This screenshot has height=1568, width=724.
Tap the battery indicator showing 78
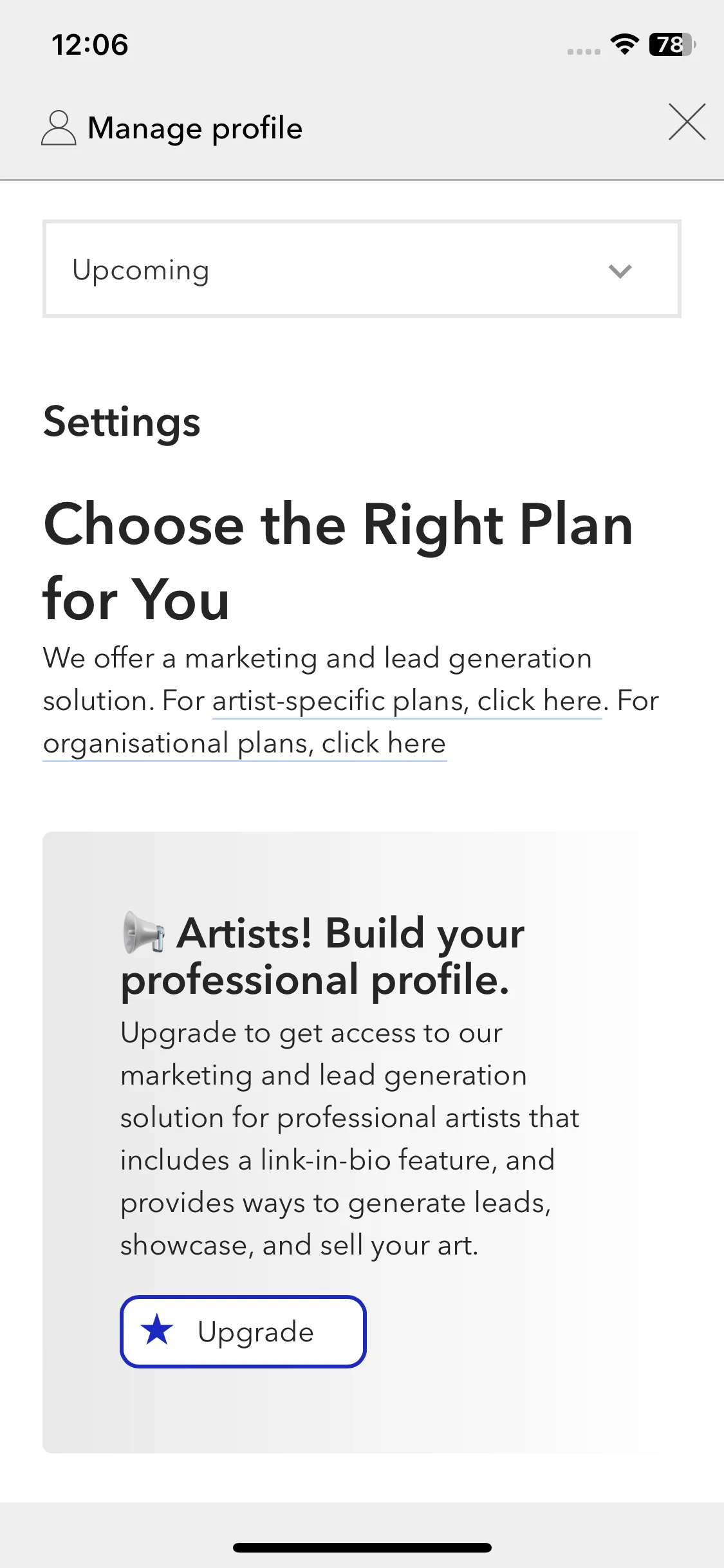point(673,44)
